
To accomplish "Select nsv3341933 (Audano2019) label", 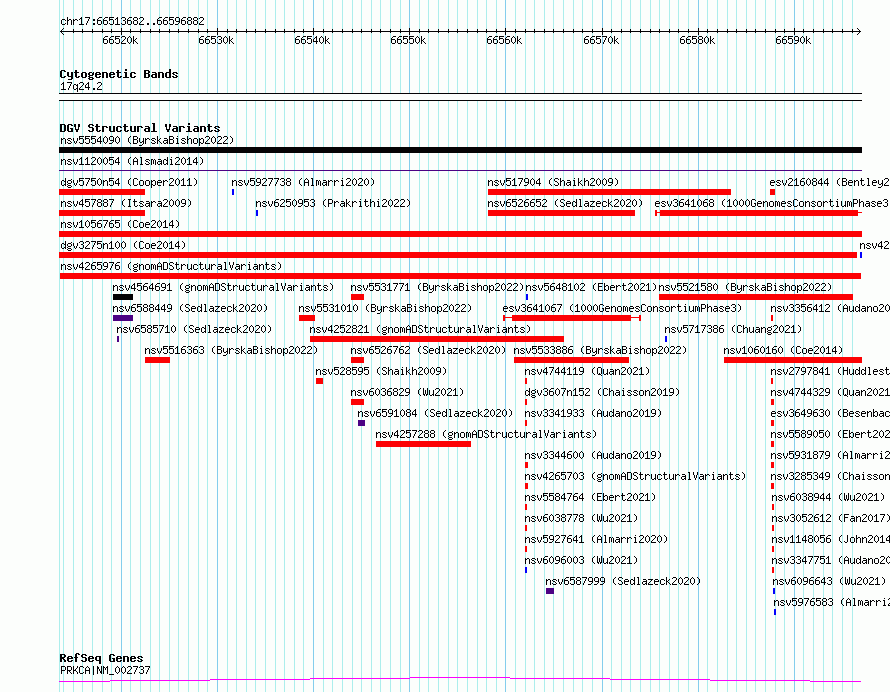I will pos(593,413).
